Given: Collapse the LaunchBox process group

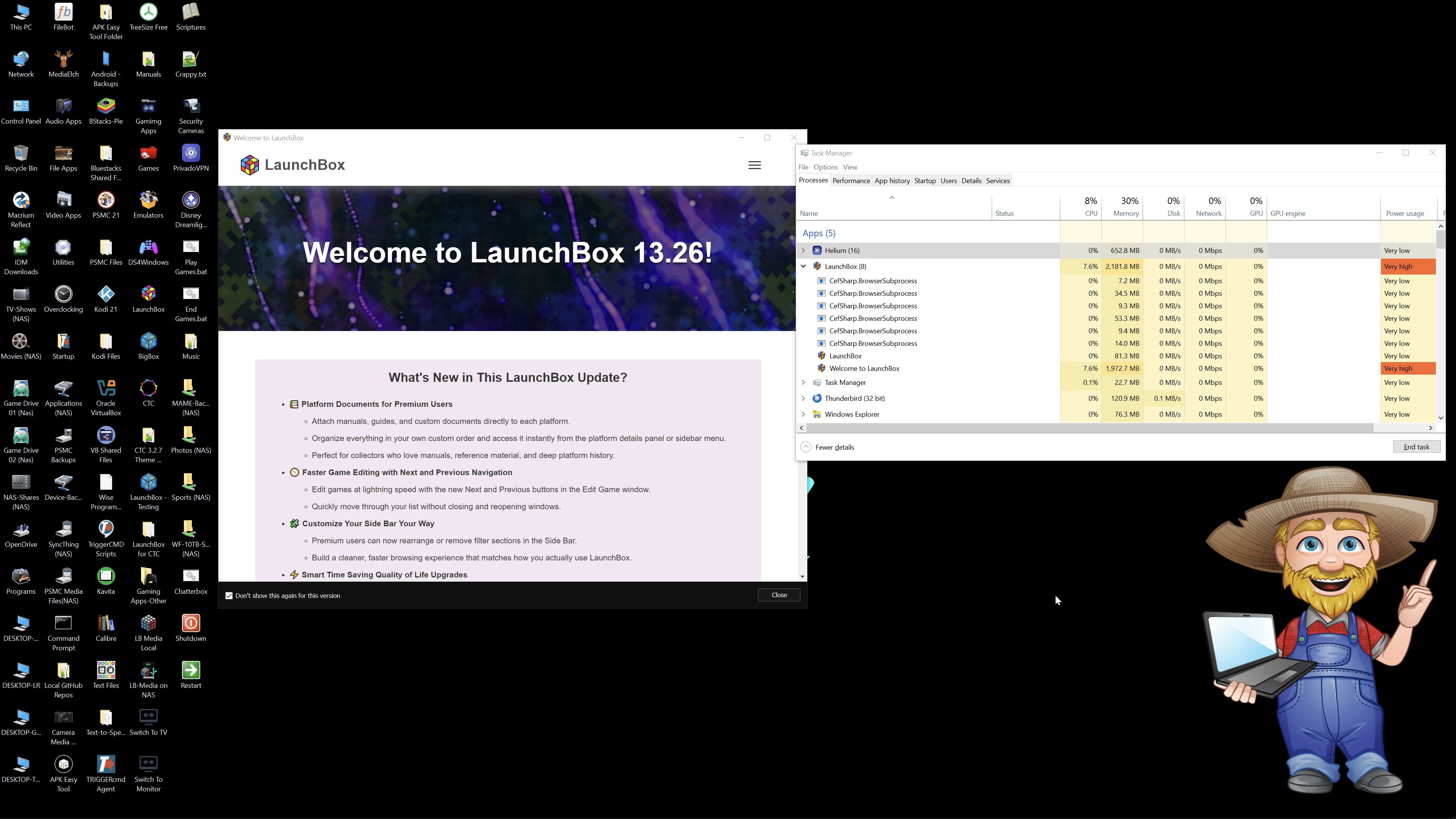Looking at the screenshot, I should (803, 266).
